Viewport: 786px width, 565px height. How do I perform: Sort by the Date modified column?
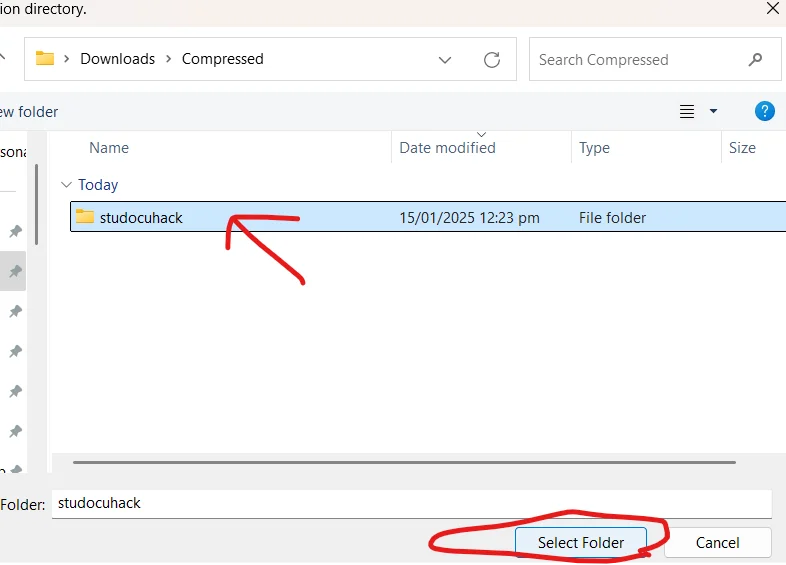pos(447,148)
